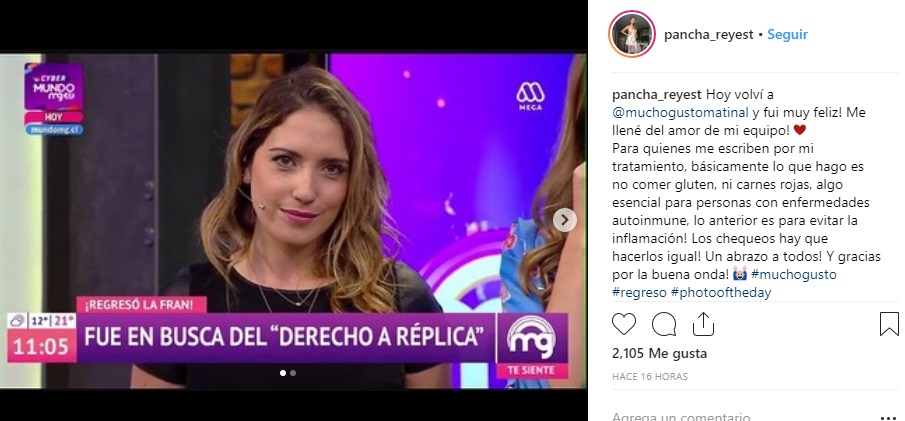View who liked via 2,105 Me gusta

click(659, 353)
